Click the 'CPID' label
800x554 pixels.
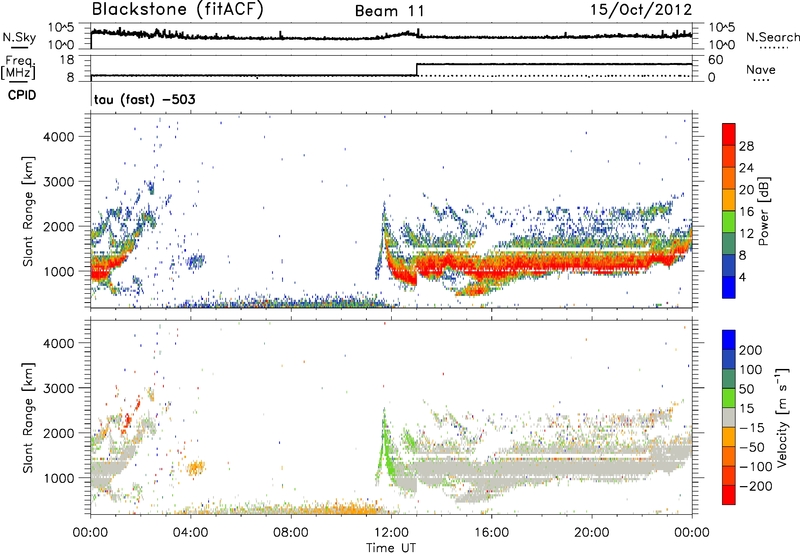[x=22, y=95]
